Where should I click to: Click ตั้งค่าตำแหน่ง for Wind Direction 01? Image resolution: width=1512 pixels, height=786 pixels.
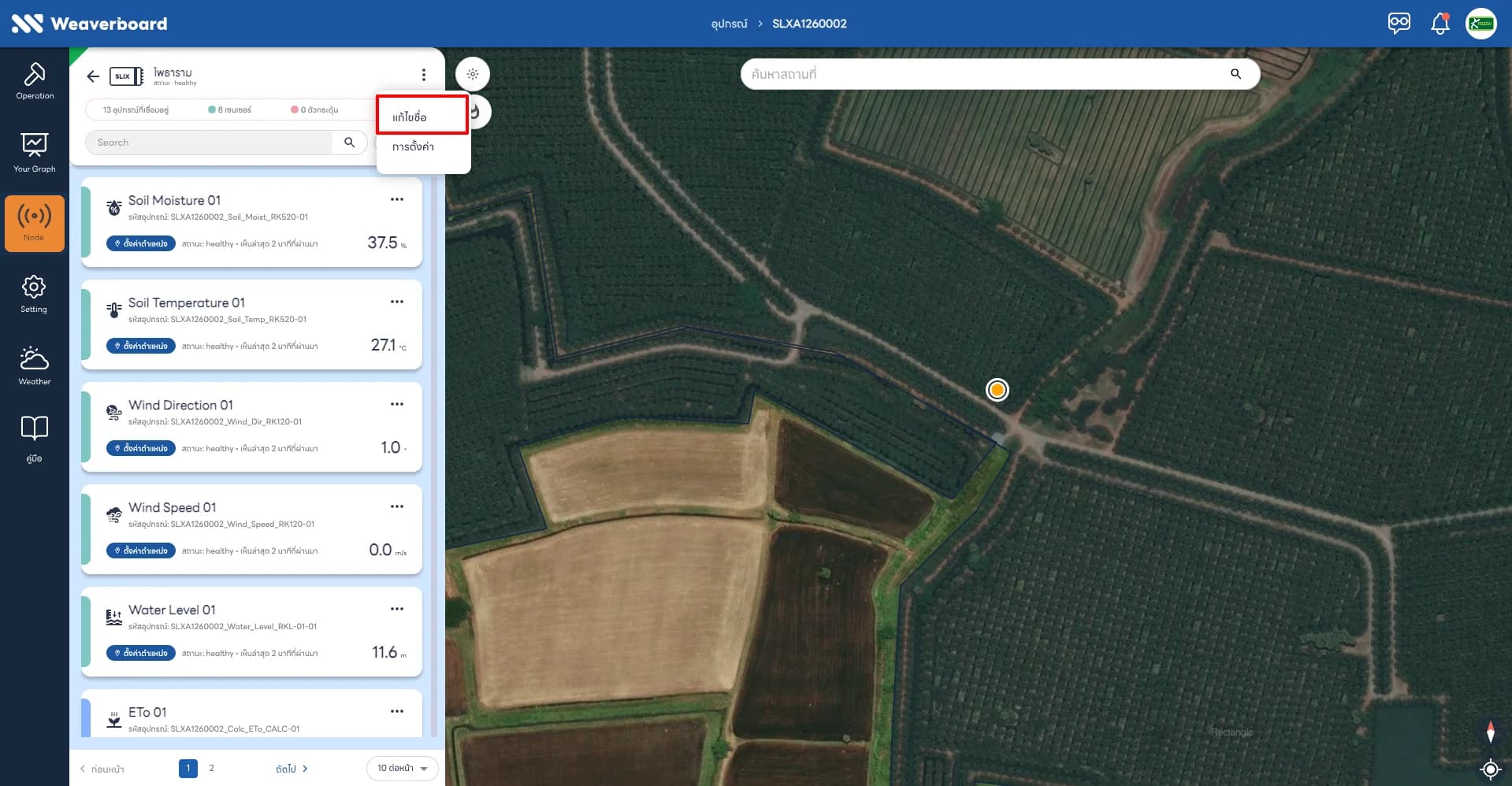(x=141, y=449)
